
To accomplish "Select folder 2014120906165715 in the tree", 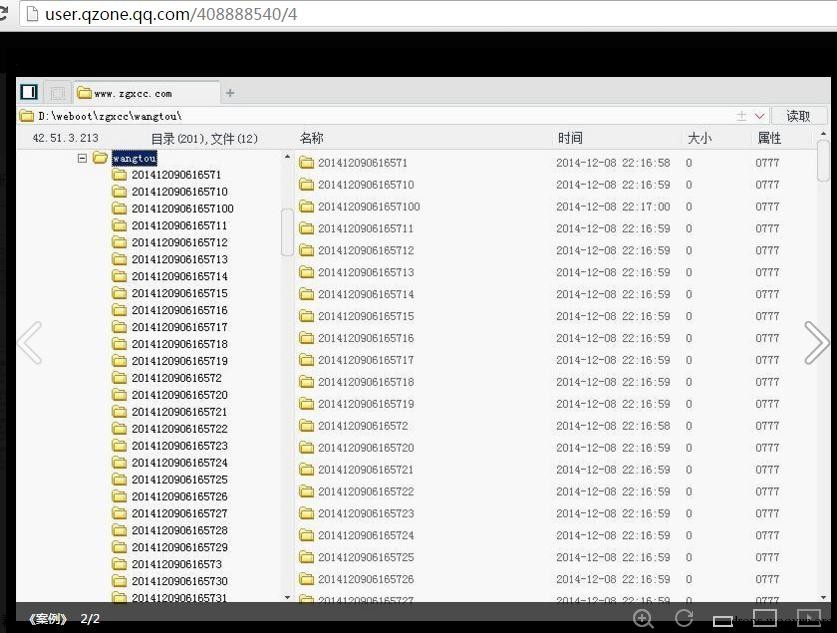I will [170, 293].
